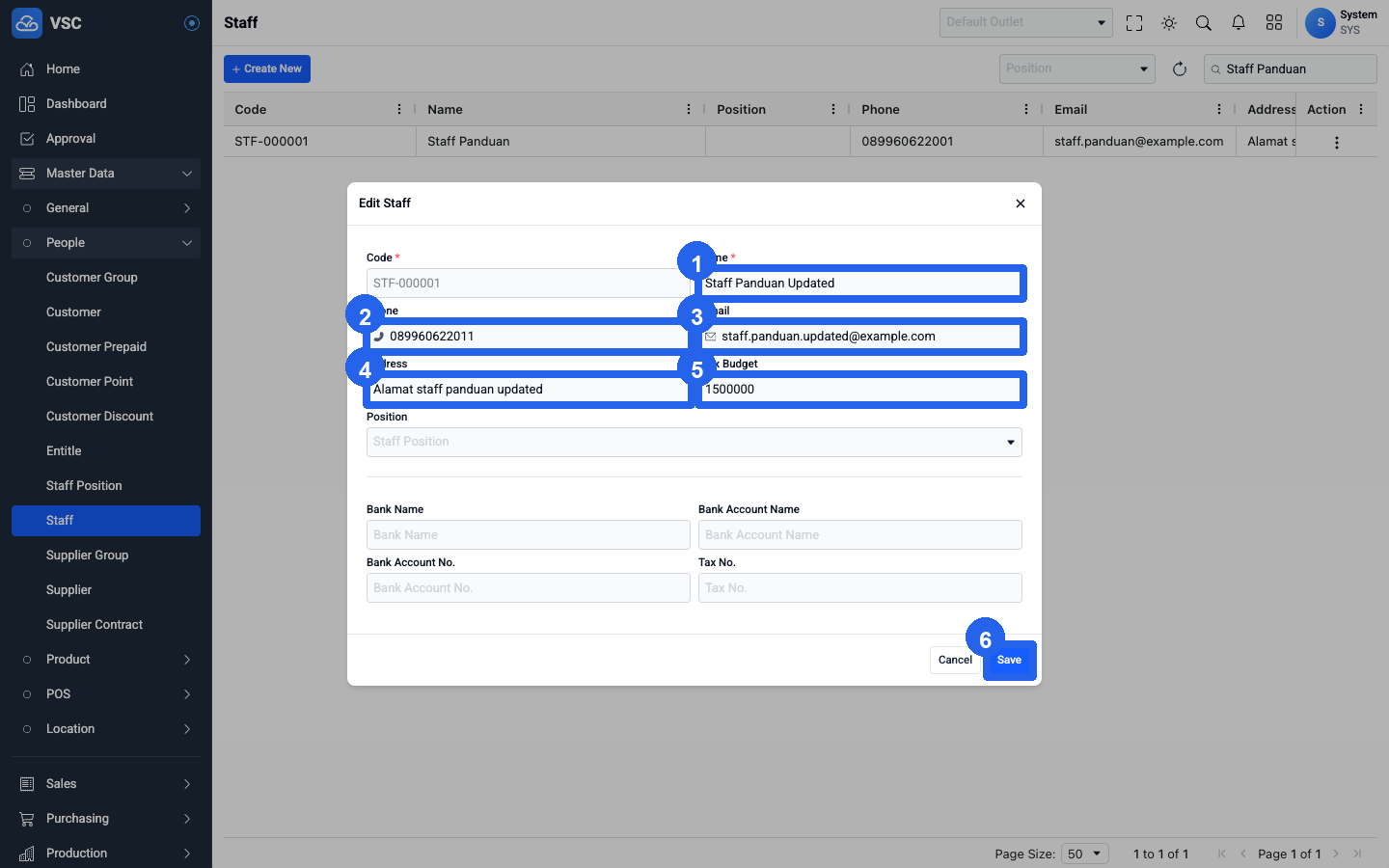
Task: Toggle fullscreen mode icon
Action: [x=1134, y=23]
